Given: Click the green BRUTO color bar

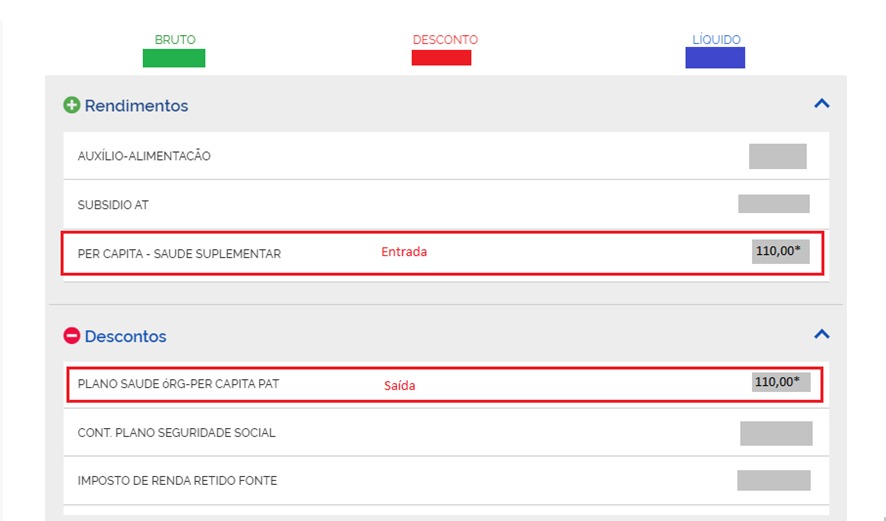Looking at the screenshot, I should pyautogui.click(x=174, y=58).
